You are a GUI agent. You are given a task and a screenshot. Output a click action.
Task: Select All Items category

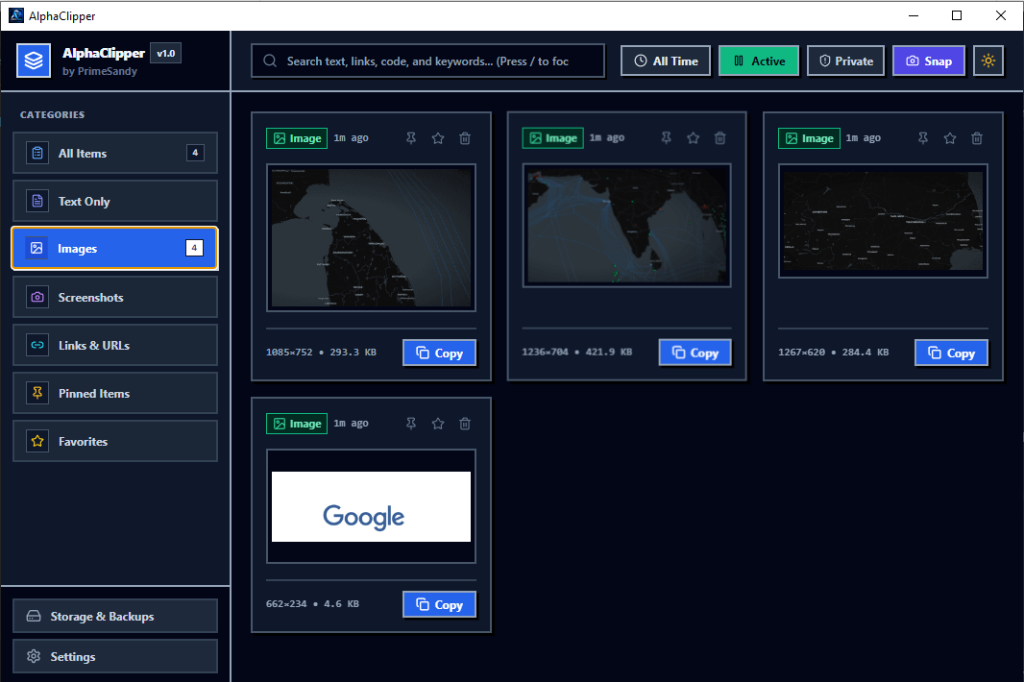tap(115, 153)
